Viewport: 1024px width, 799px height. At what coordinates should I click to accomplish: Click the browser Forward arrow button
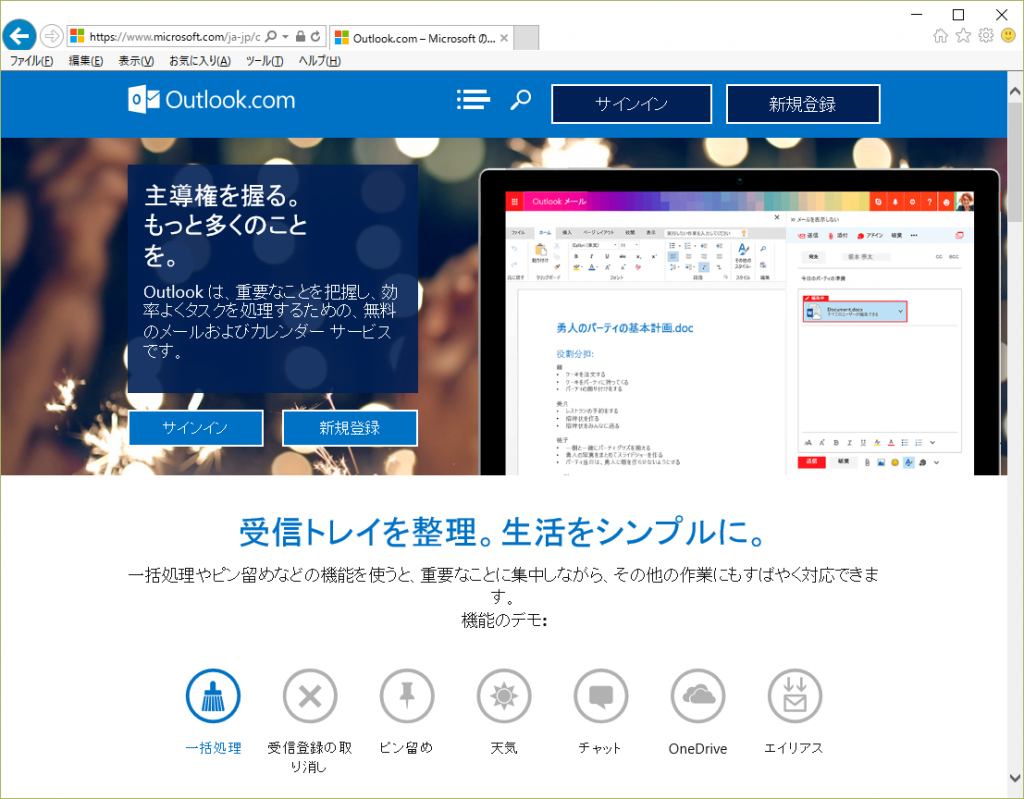pos(52,36)
